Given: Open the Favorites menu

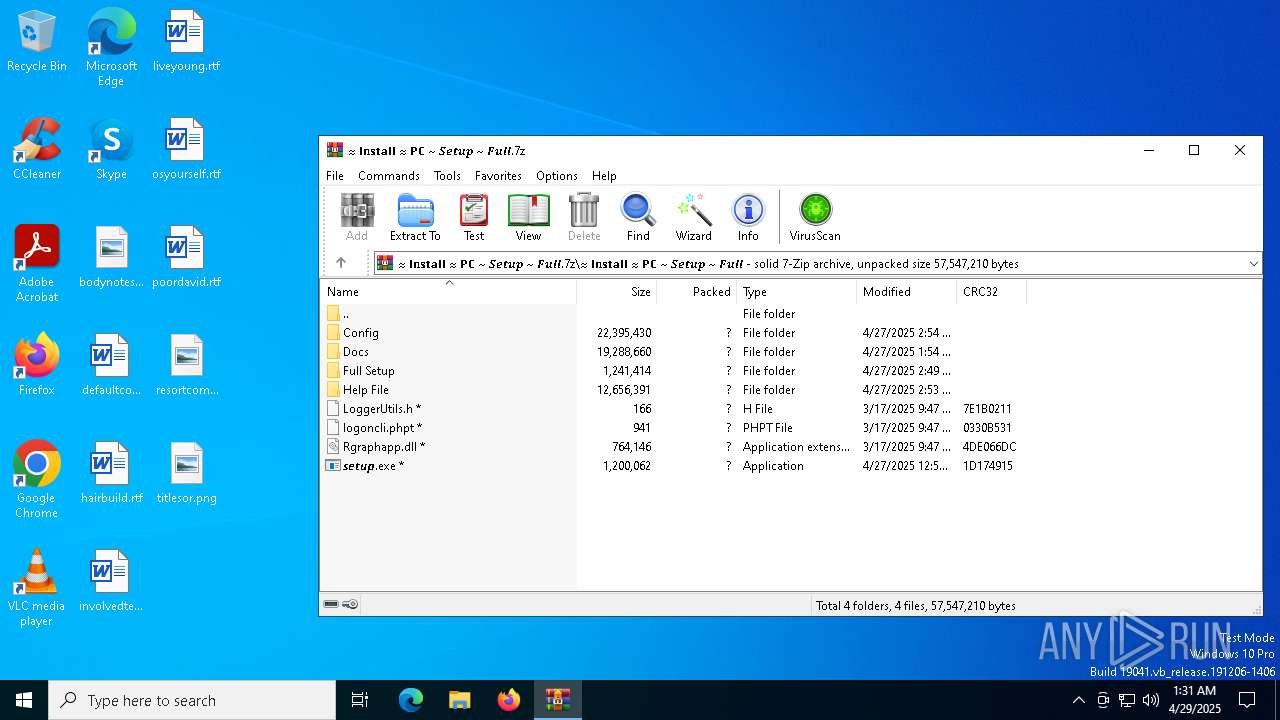Looking at the screenshot, I should [498, 175].
